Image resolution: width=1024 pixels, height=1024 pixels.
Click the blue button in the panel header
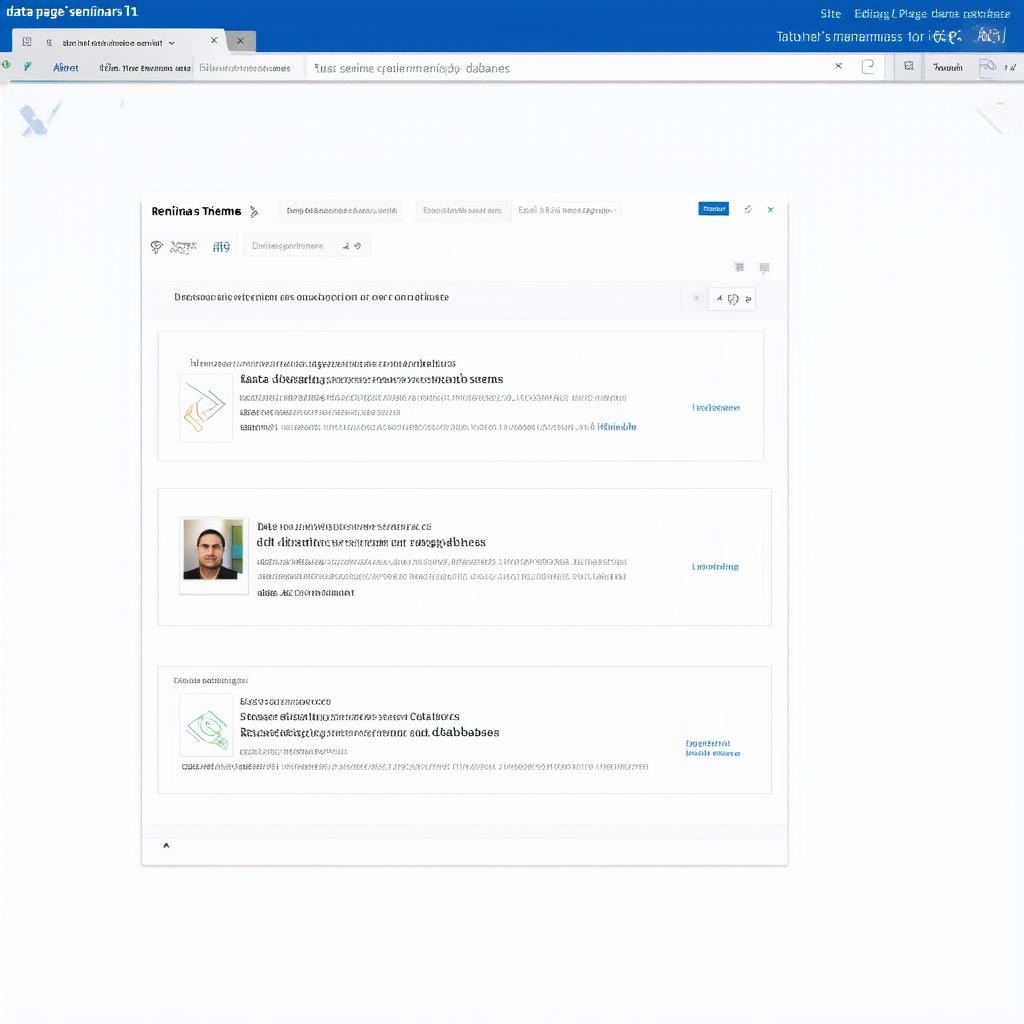tap(713, 209)
